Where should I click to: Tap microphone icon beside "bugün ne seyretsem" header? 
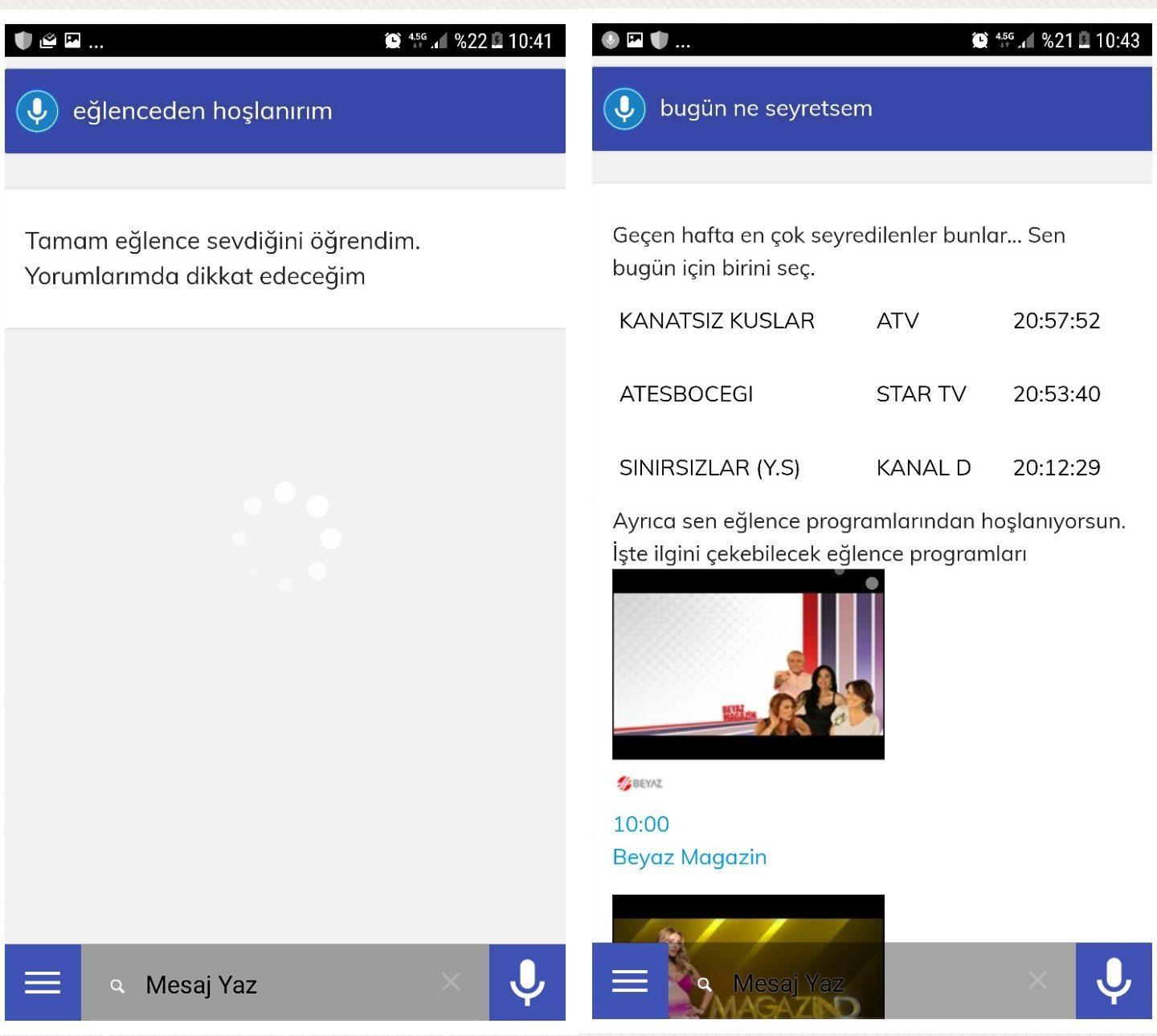[624, 108]
